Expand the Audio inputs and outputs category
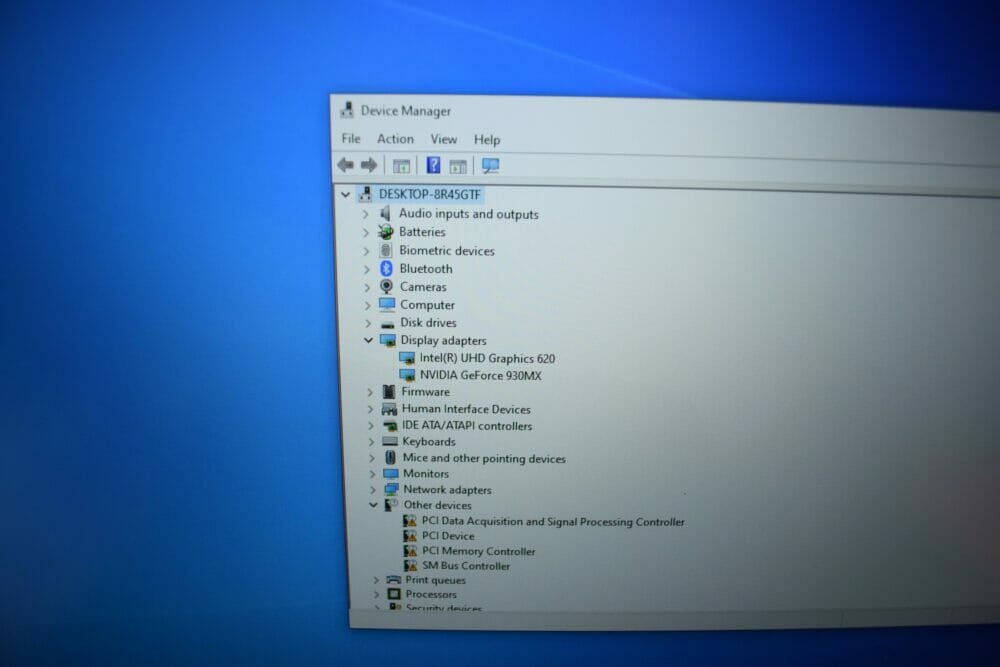Screen dimensions: 1000x667 click(x=366, y=214)
